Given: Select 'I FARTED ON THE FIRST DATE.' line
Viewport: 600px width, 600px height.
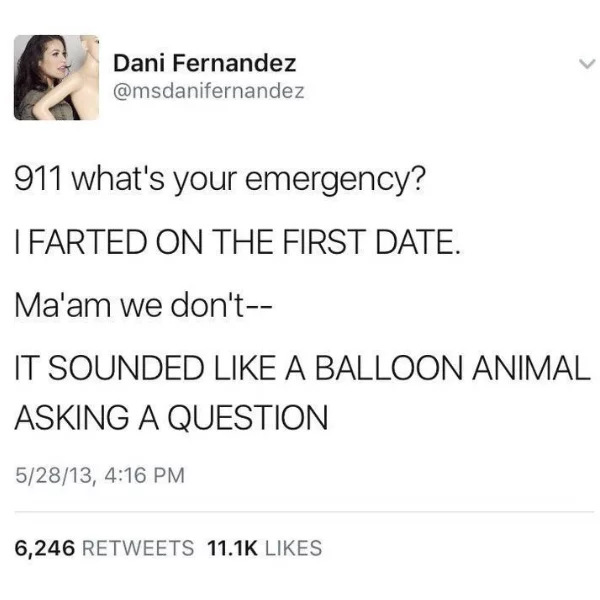Looking at the screenshot, I should coord(237,241).
